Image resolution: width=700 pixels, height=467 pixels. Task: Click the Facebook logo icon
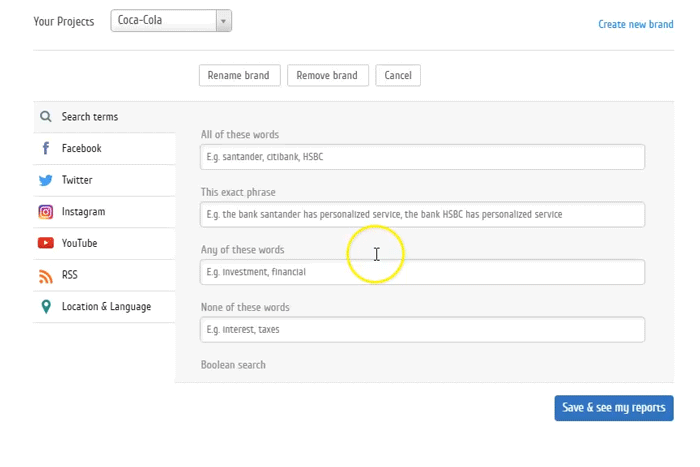(46, 149)
